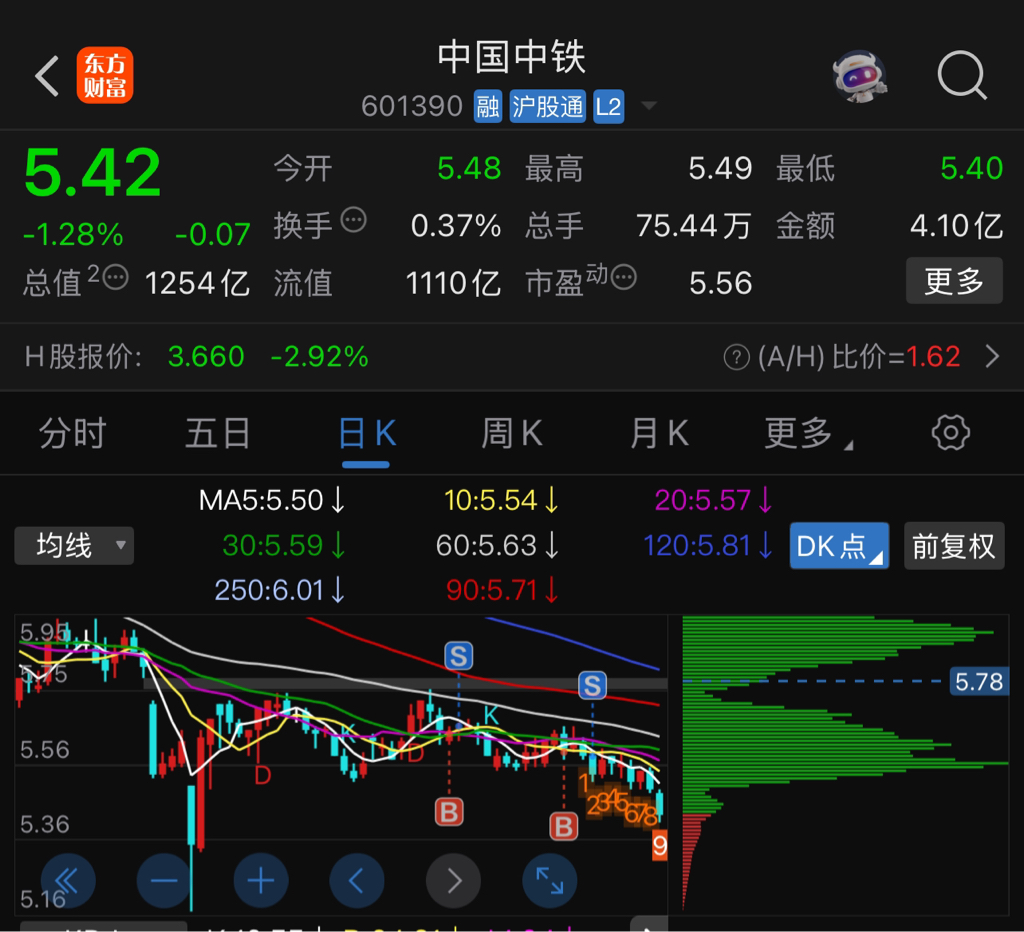
Task: Open the 均线 indicator dropdown
Action: click(74, 546)
